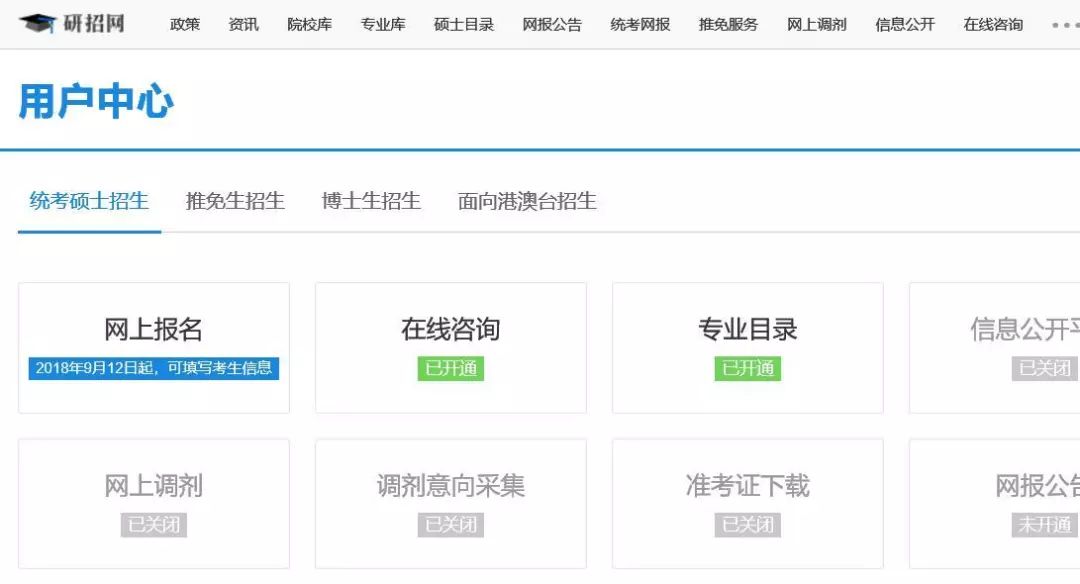The height and width of the screenshot is (584, 1080).
Task: Switch to the 博士生招生 tab
Action: (x=371, y=201)
